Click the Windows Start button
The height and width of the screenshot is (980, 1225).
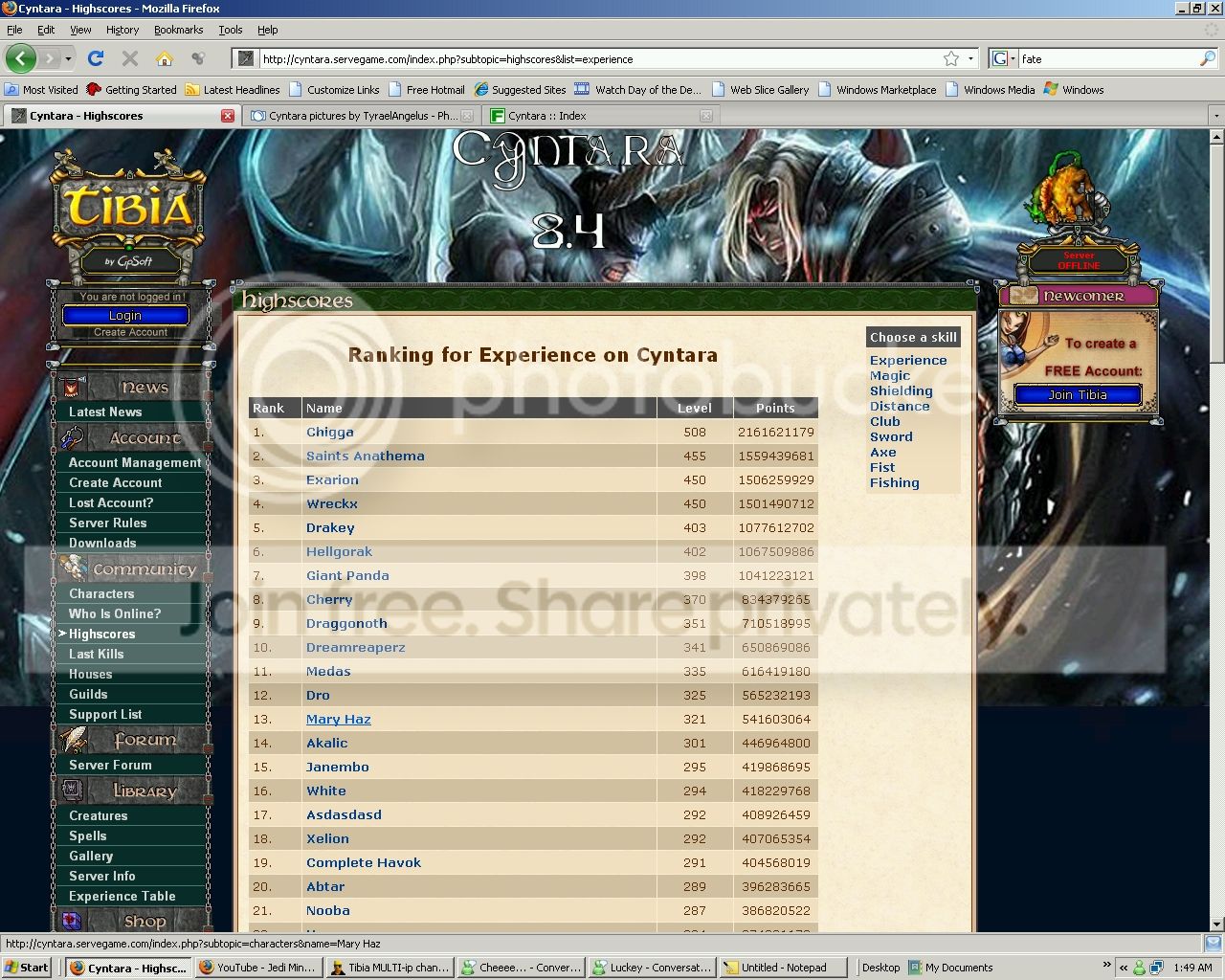(27, 968)
